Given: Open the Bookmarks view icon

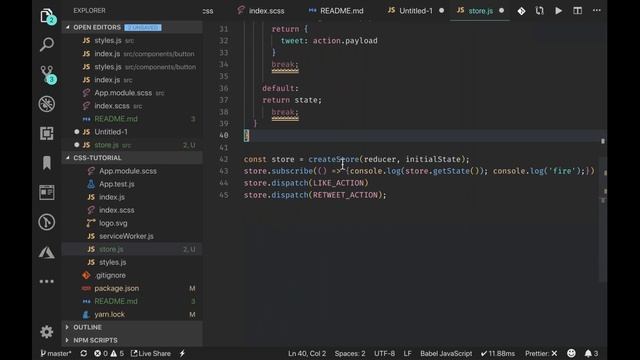Looking at the screenshot, I should 47,162.
